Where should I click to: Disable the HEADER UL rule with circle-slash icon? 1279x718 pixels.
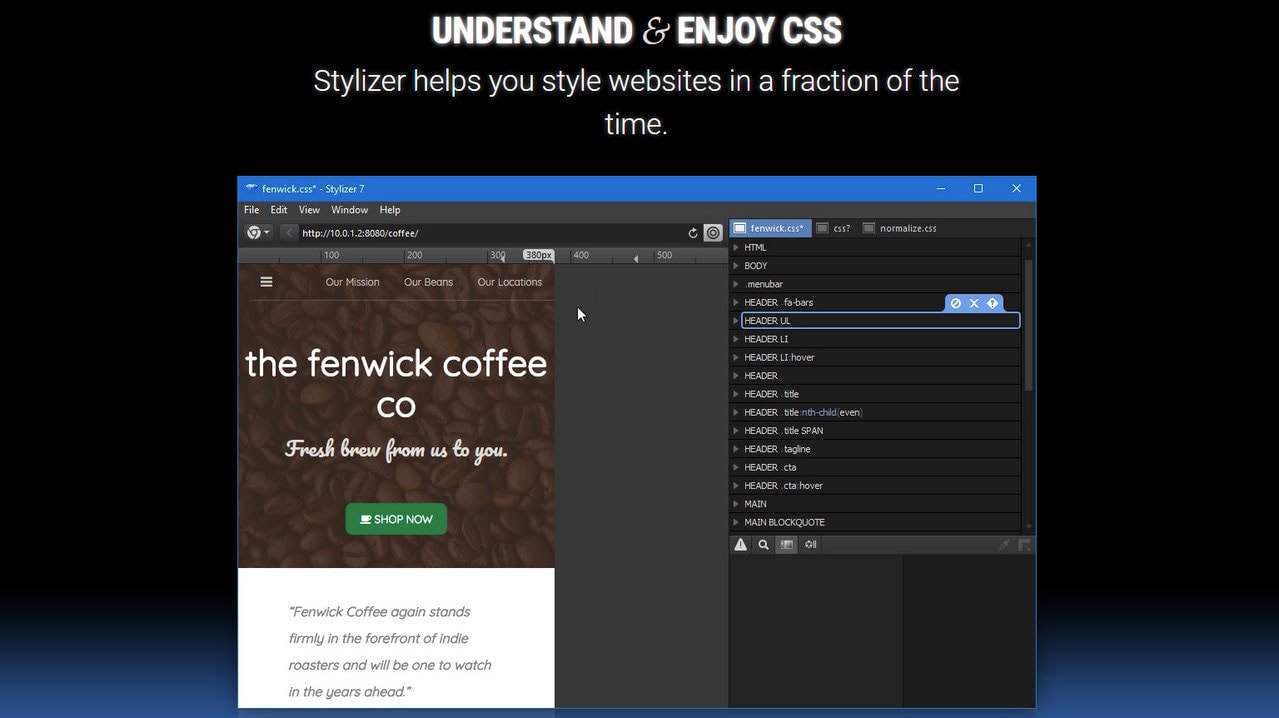click(955, 303)
